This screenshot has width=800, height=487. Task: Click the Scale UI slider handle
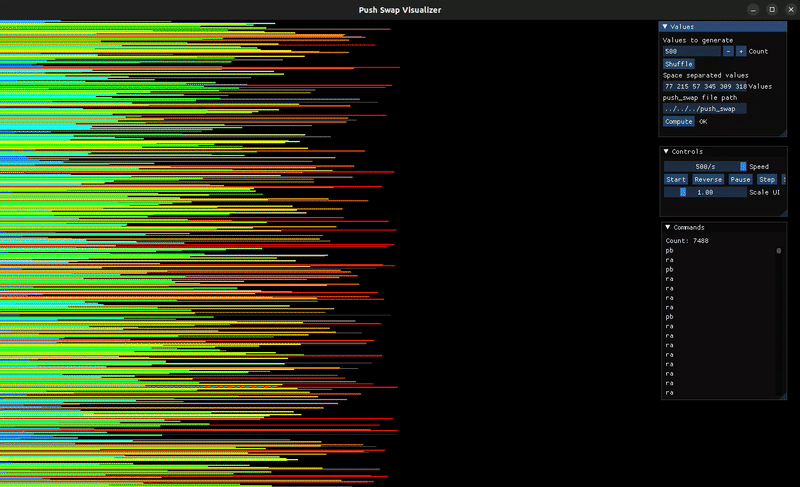click(683, 192)
